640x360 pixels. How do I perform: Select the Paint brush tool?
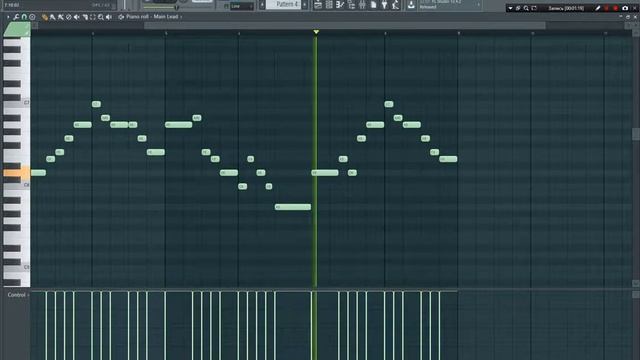pyautogui.click(x=53, y=17)
